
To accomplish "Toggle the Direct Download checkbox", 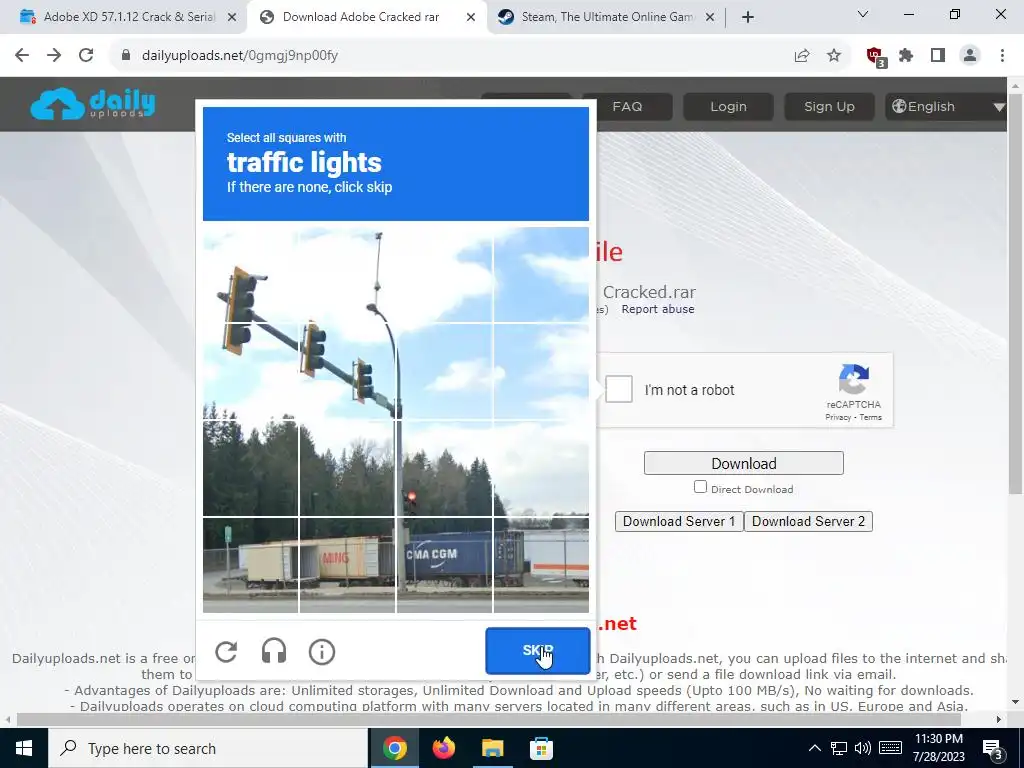I will [700, 487].
